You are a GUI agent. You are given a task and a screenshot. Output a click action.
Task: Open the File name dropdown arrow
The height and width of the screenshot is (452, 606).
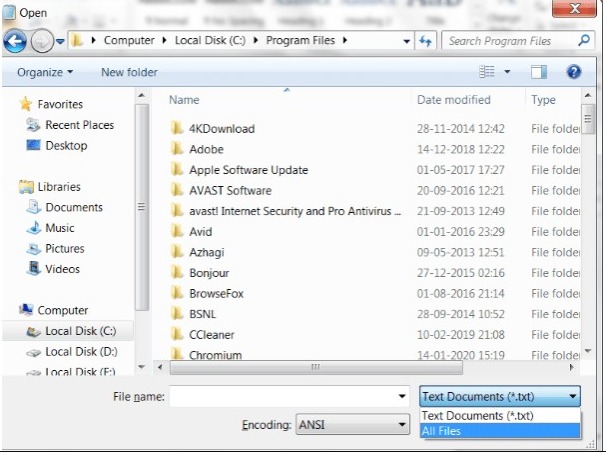402,397
